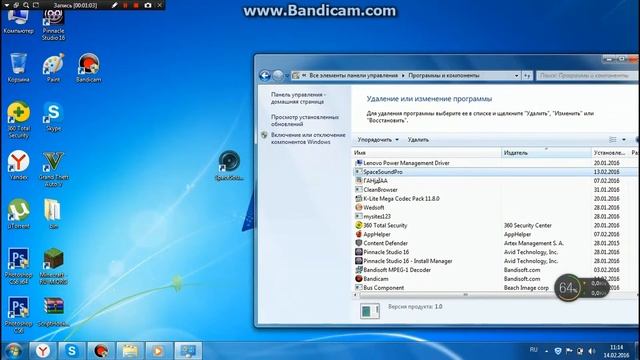The height and width of the screenshot is (360, 640).
Task: Select the mysites123 row
Action: (496, 216)
